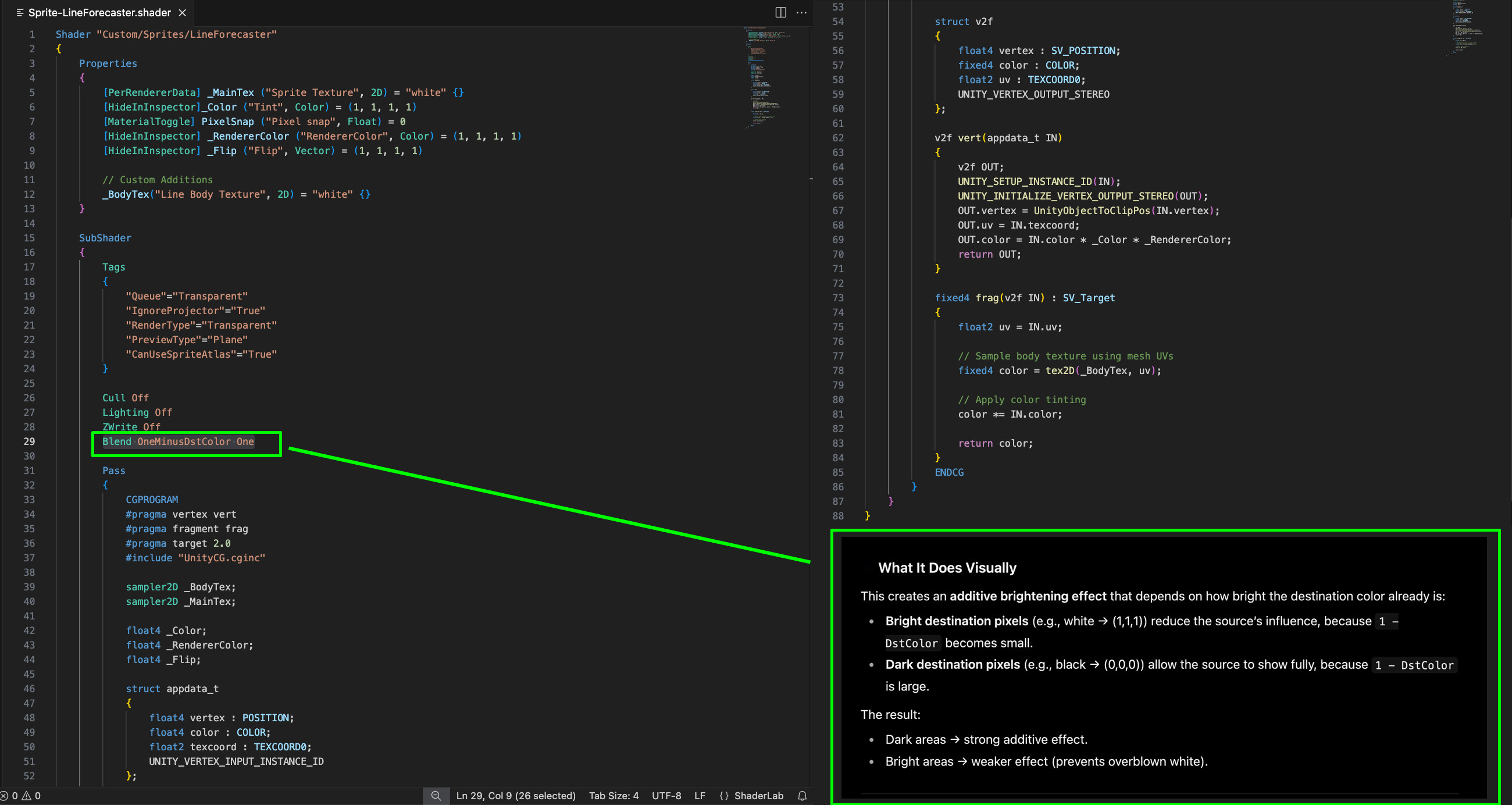This screenshot has width=1512, height=805.
Task: Click line number 29 in the gutter
Action: (x=28, y=441)
